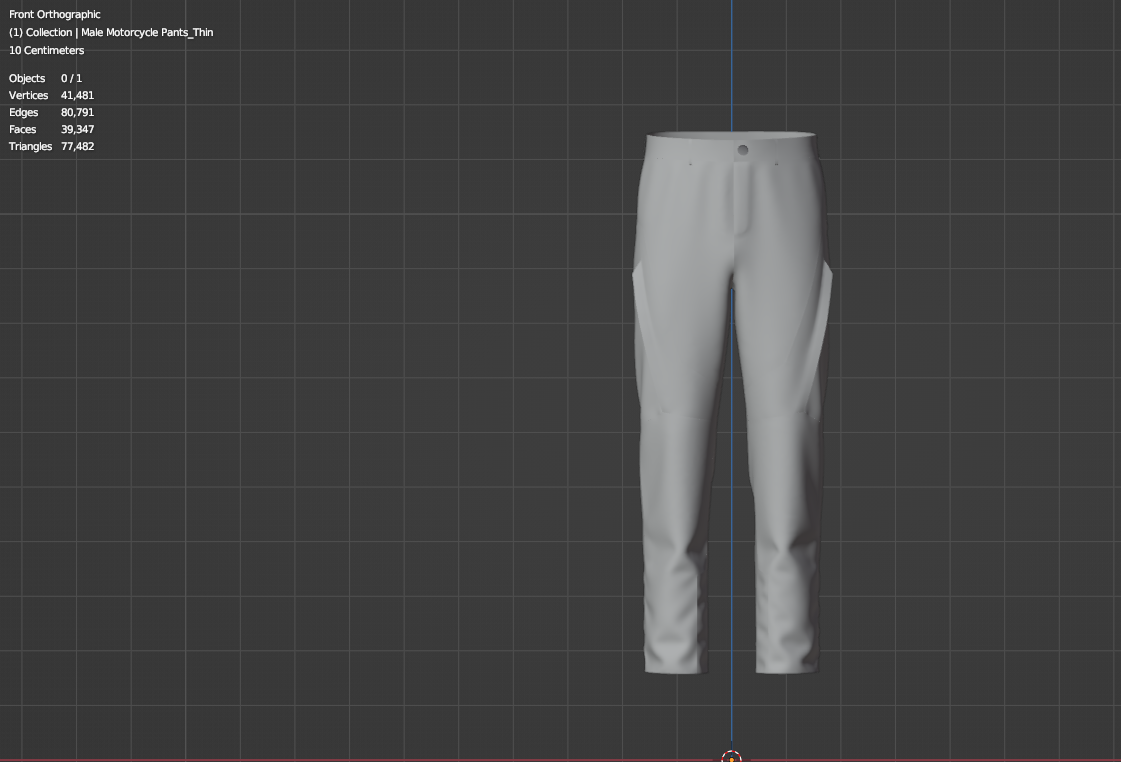
Task: Click the "Faces" statistics label
Action: [22, 129]
